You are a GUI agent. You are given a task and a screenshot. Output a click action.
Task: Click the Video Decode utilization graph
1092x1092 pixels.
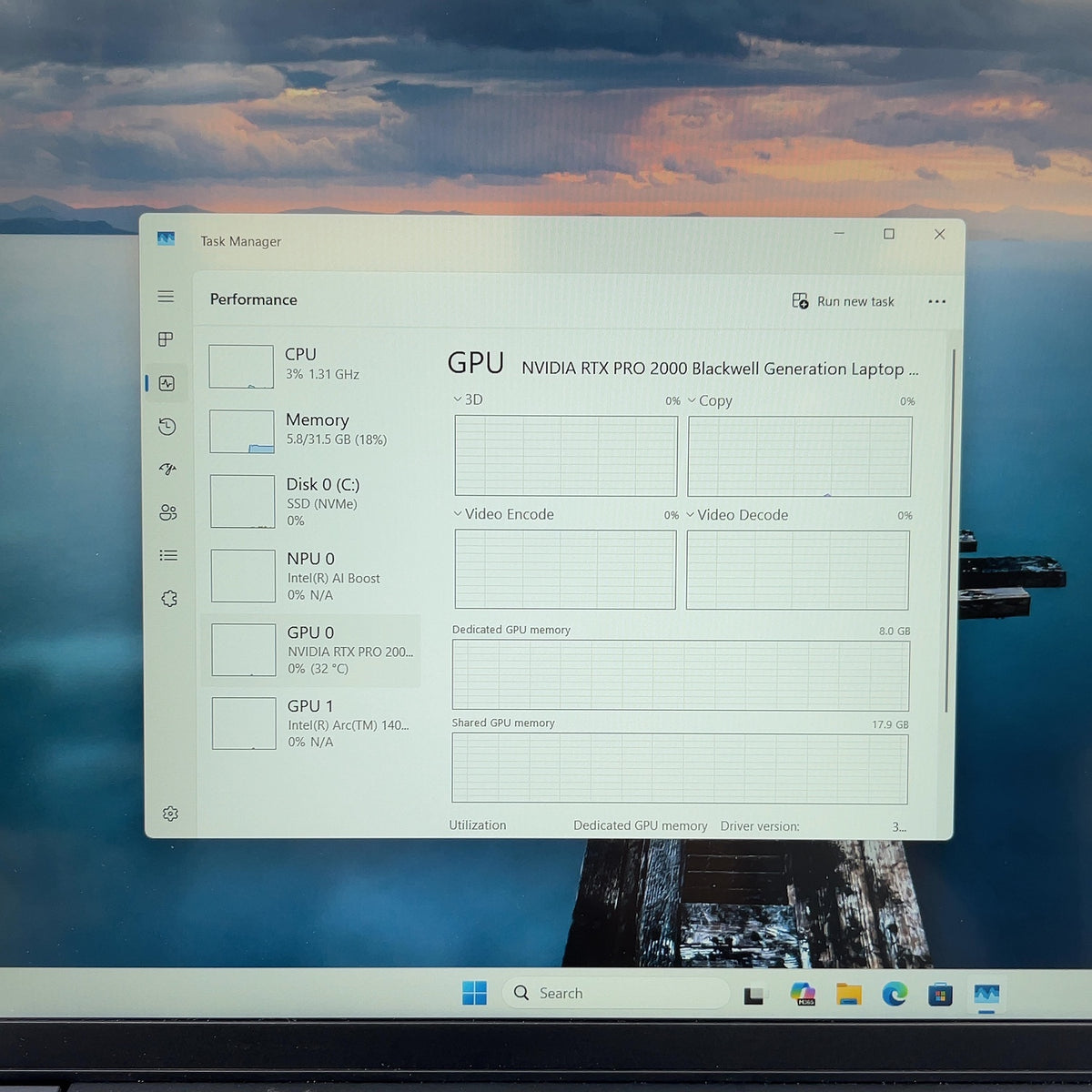[x=797, y=571]
